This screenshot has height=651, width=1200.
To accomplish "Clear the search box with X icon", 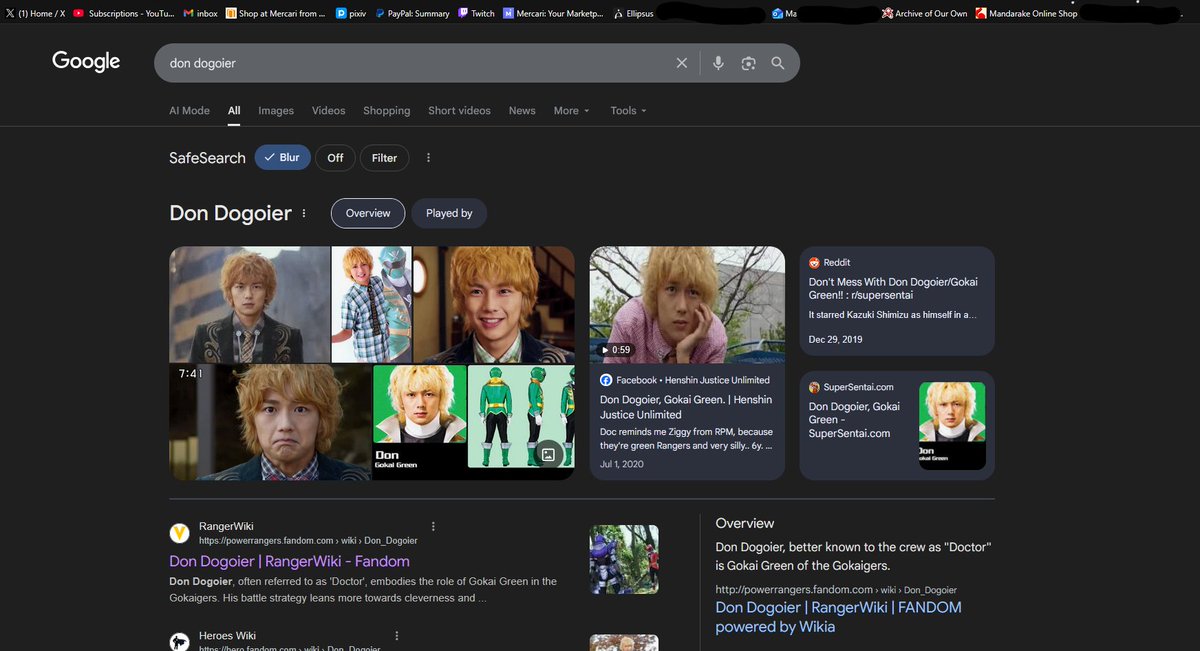I will [x=682, y=63].
